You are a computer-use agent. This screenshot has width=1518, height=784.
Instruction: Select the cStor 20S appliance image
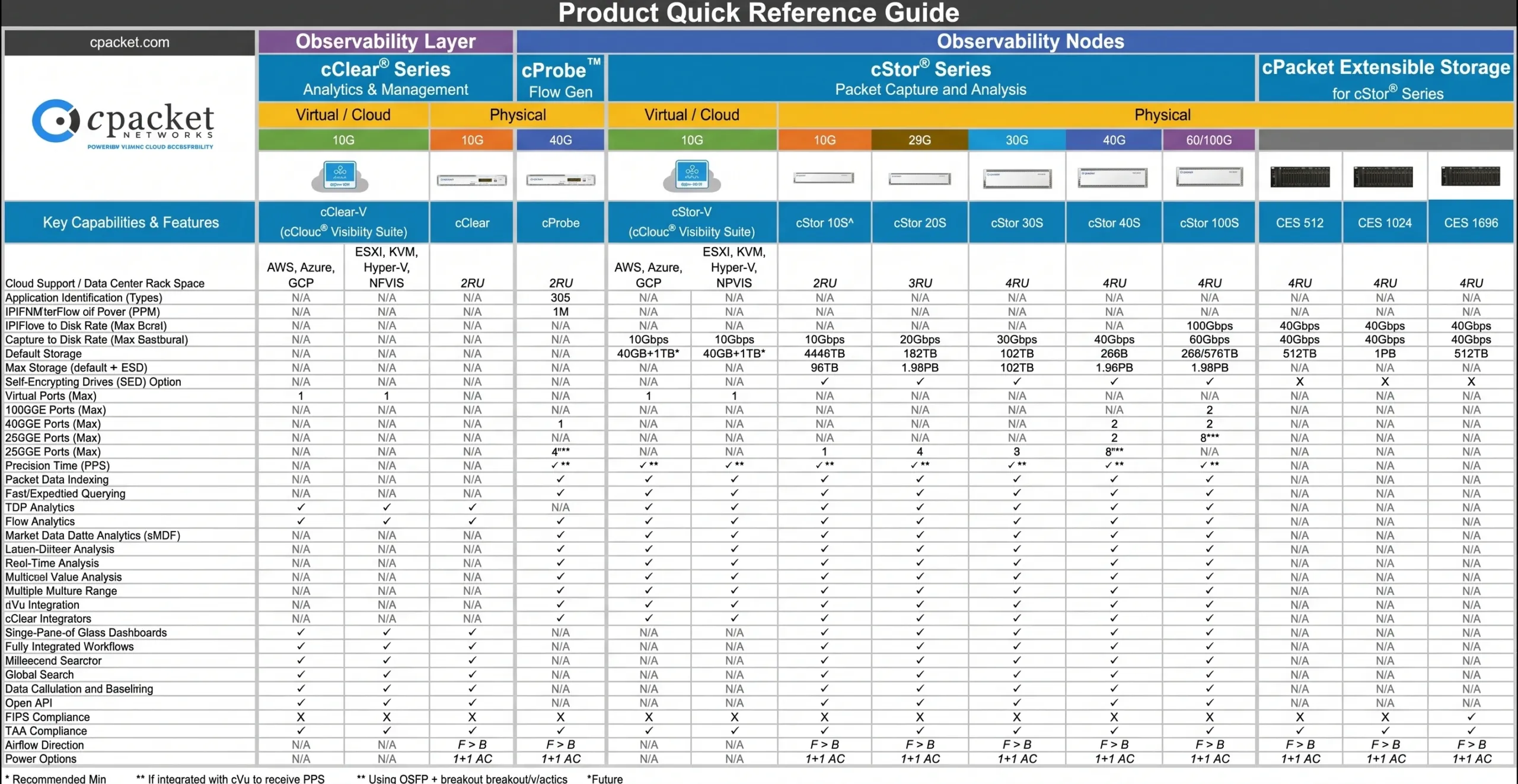920,178
